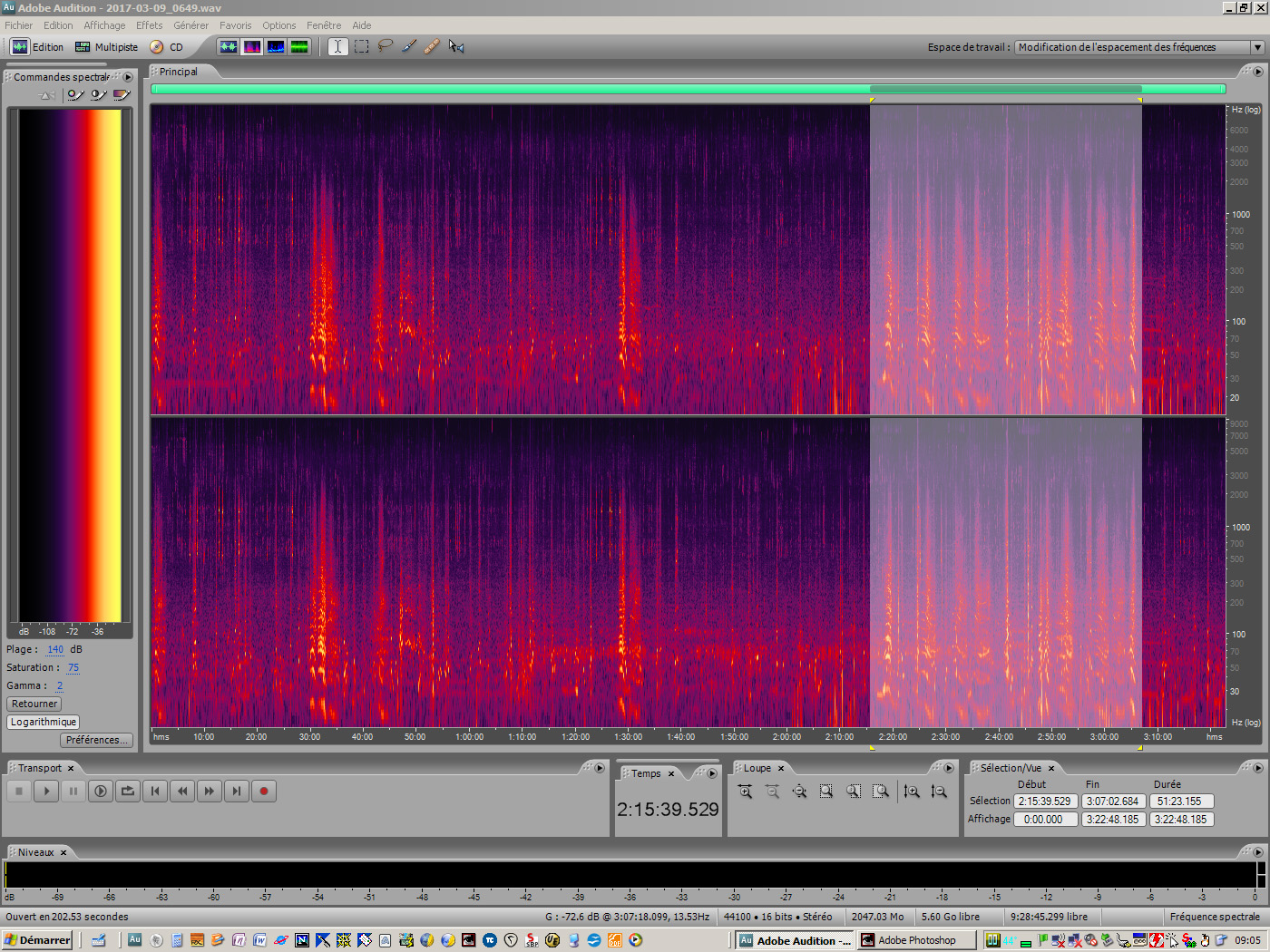Click the Retourner button
1270x952 pixels.
click(34, 704)
